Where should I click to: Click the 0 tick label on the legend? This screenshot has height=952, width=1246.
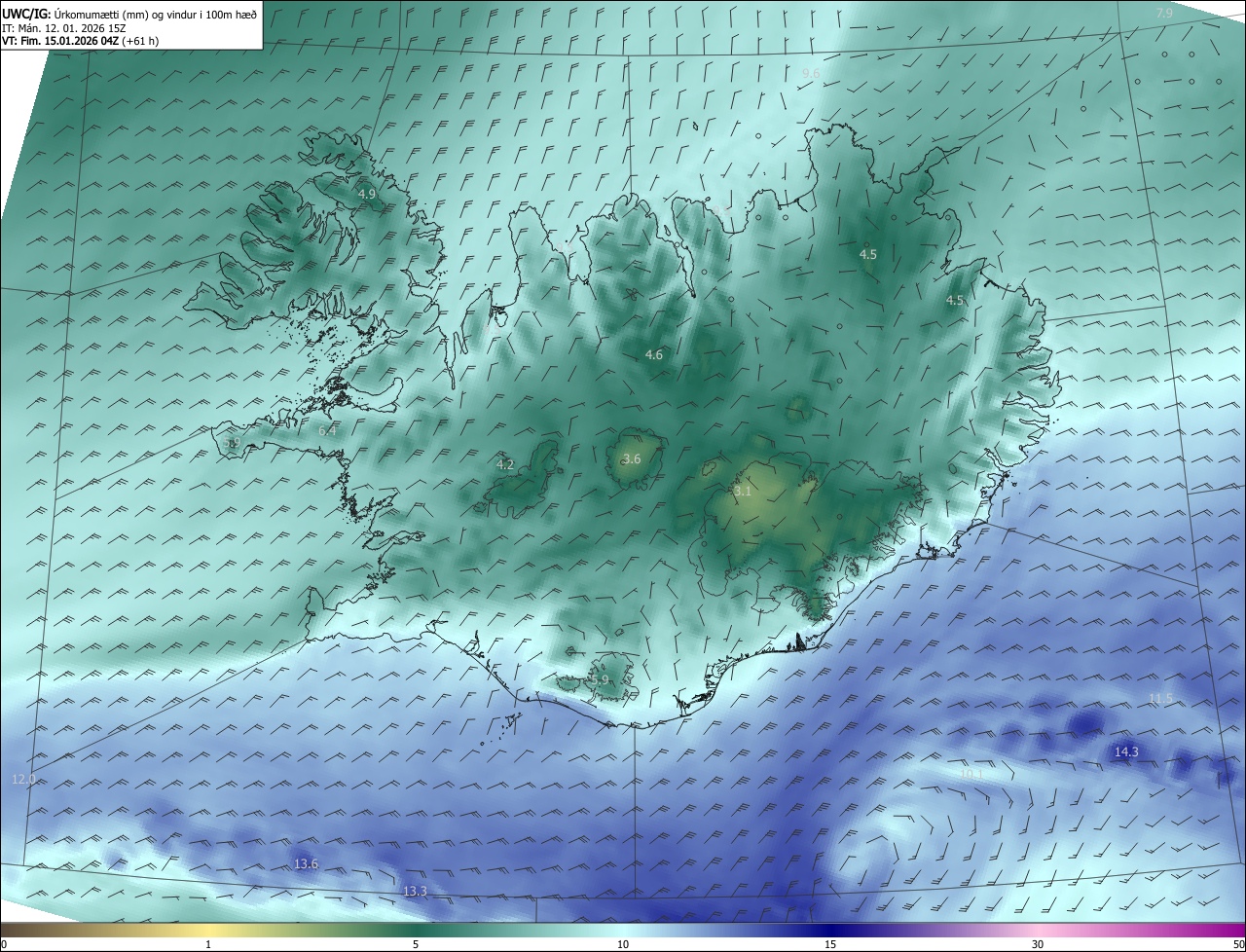pos(4,945)
